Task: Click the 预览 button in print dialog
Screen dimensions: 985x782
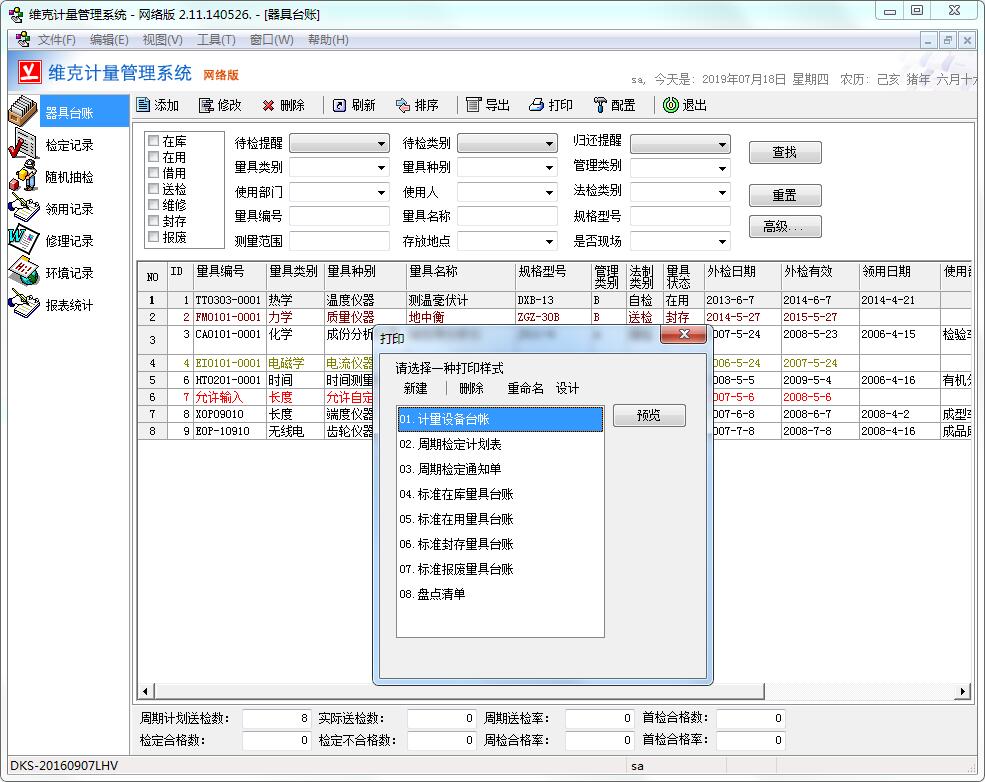Action: coord(649,415)
